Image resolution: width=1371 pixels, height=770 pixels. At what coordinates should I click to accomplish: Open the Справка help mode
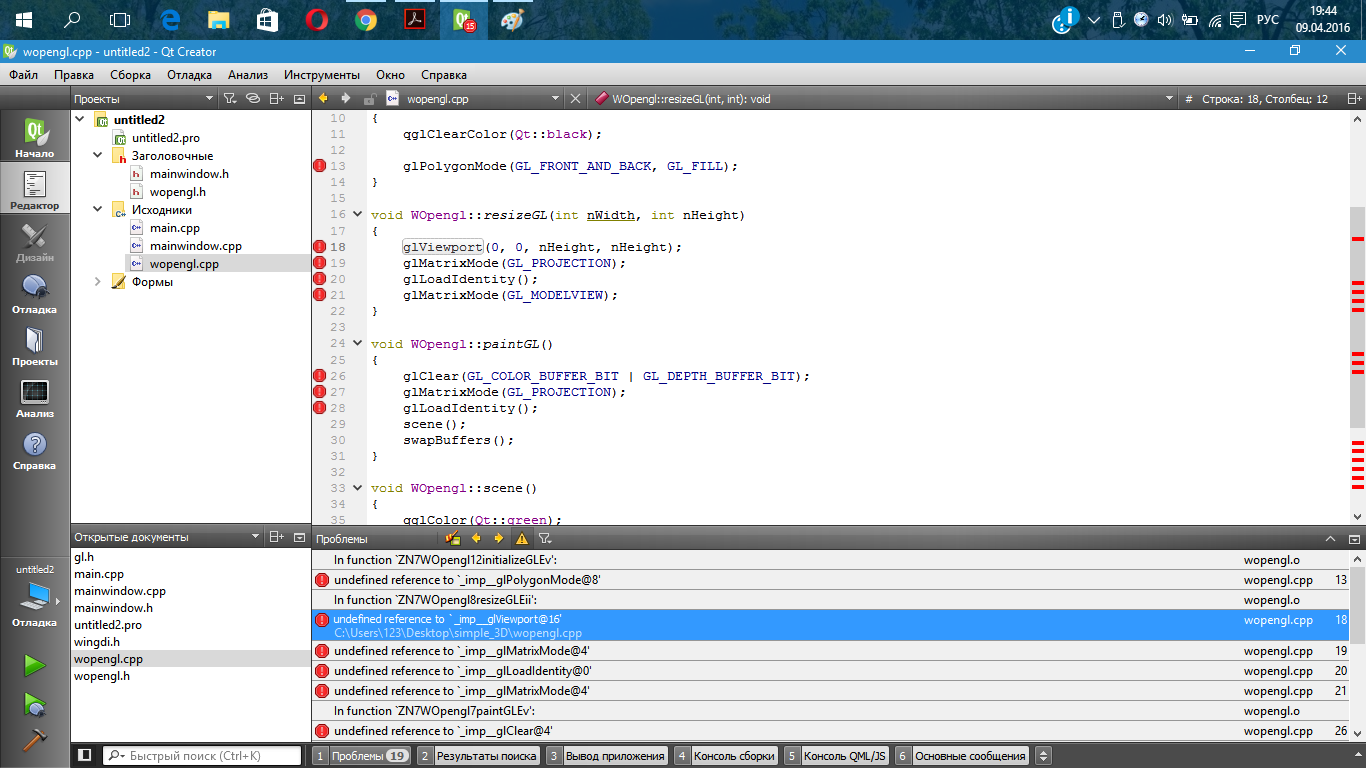coord(35,448)
